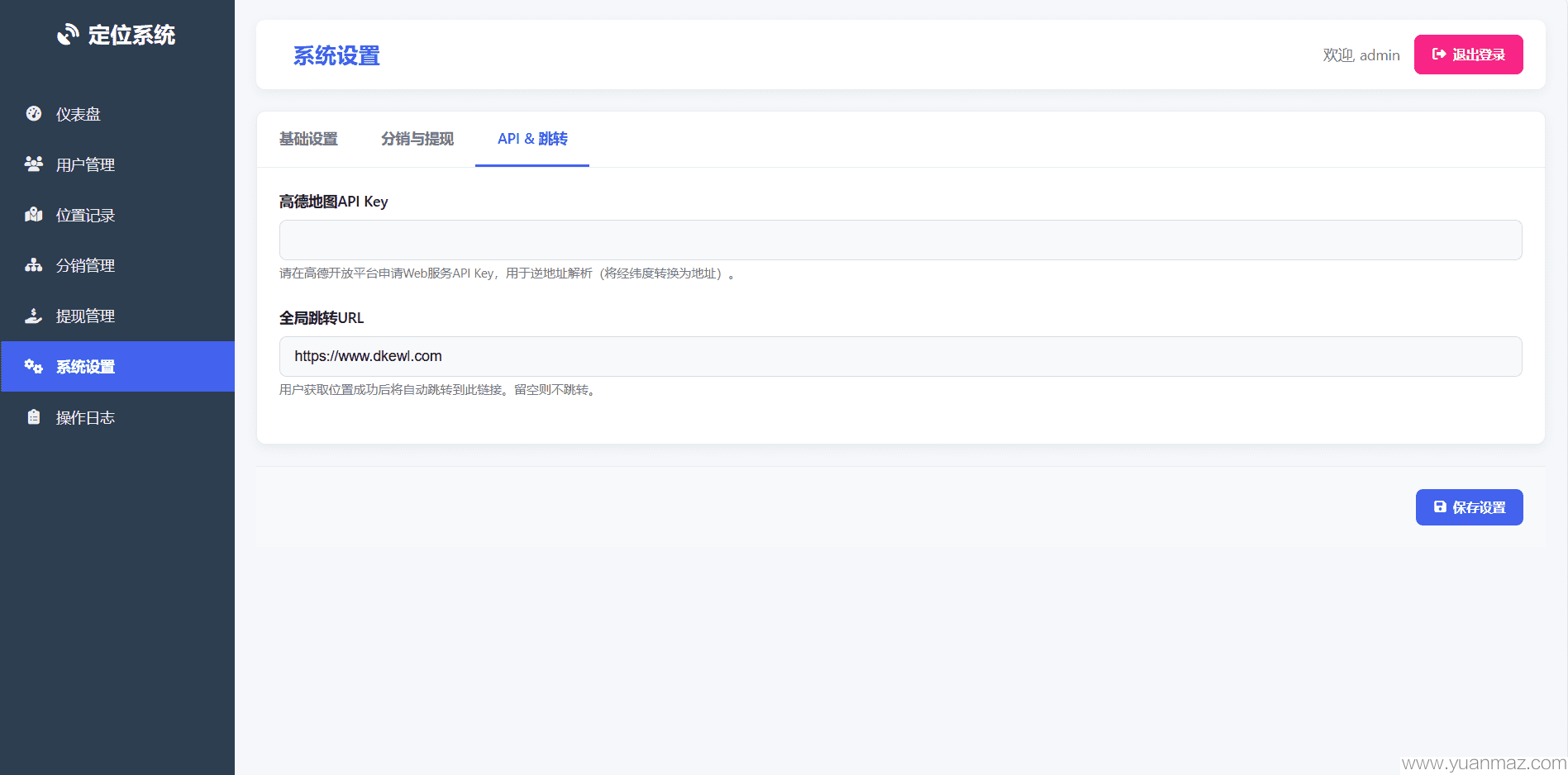
Task: Focus the 高德地图API Key input field
Action: click(x=900, y=240)
